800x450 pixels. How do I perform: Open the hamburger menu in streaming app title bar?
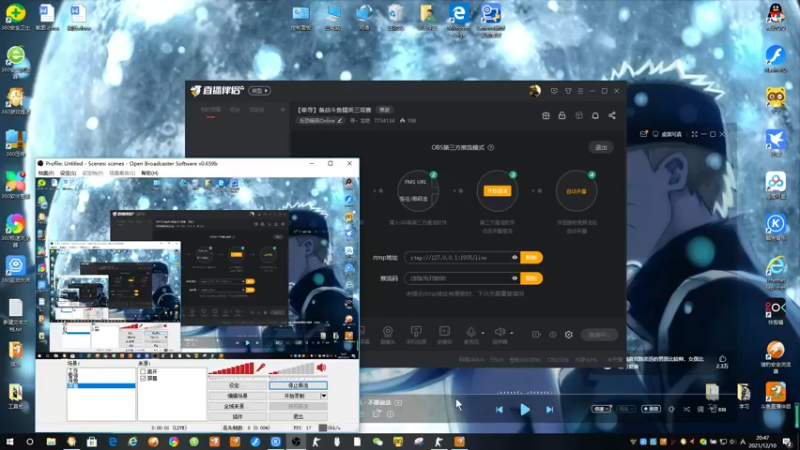[x=580, y=91]
